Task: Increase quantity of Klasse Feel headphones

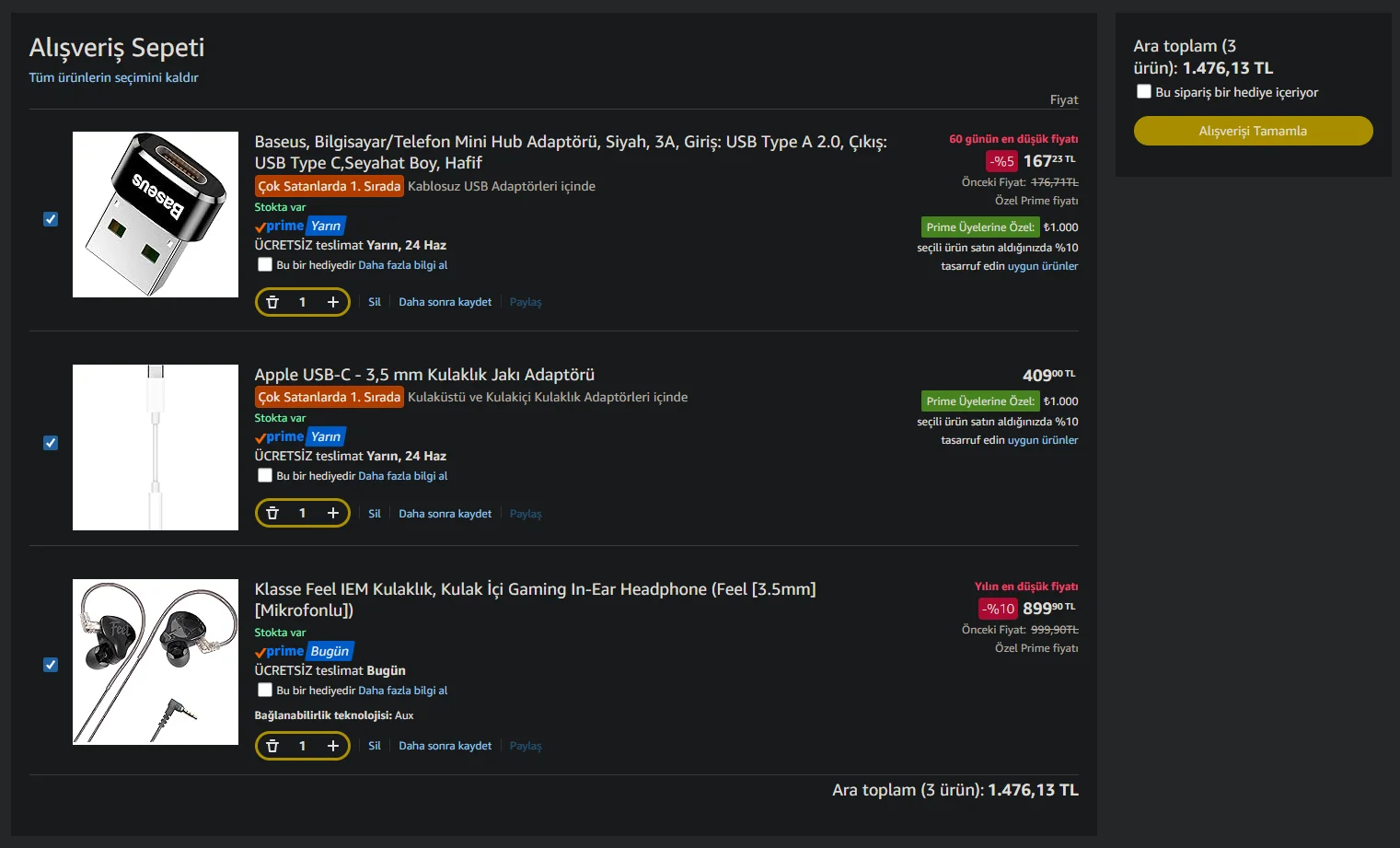Action: (x=333, y=746)
